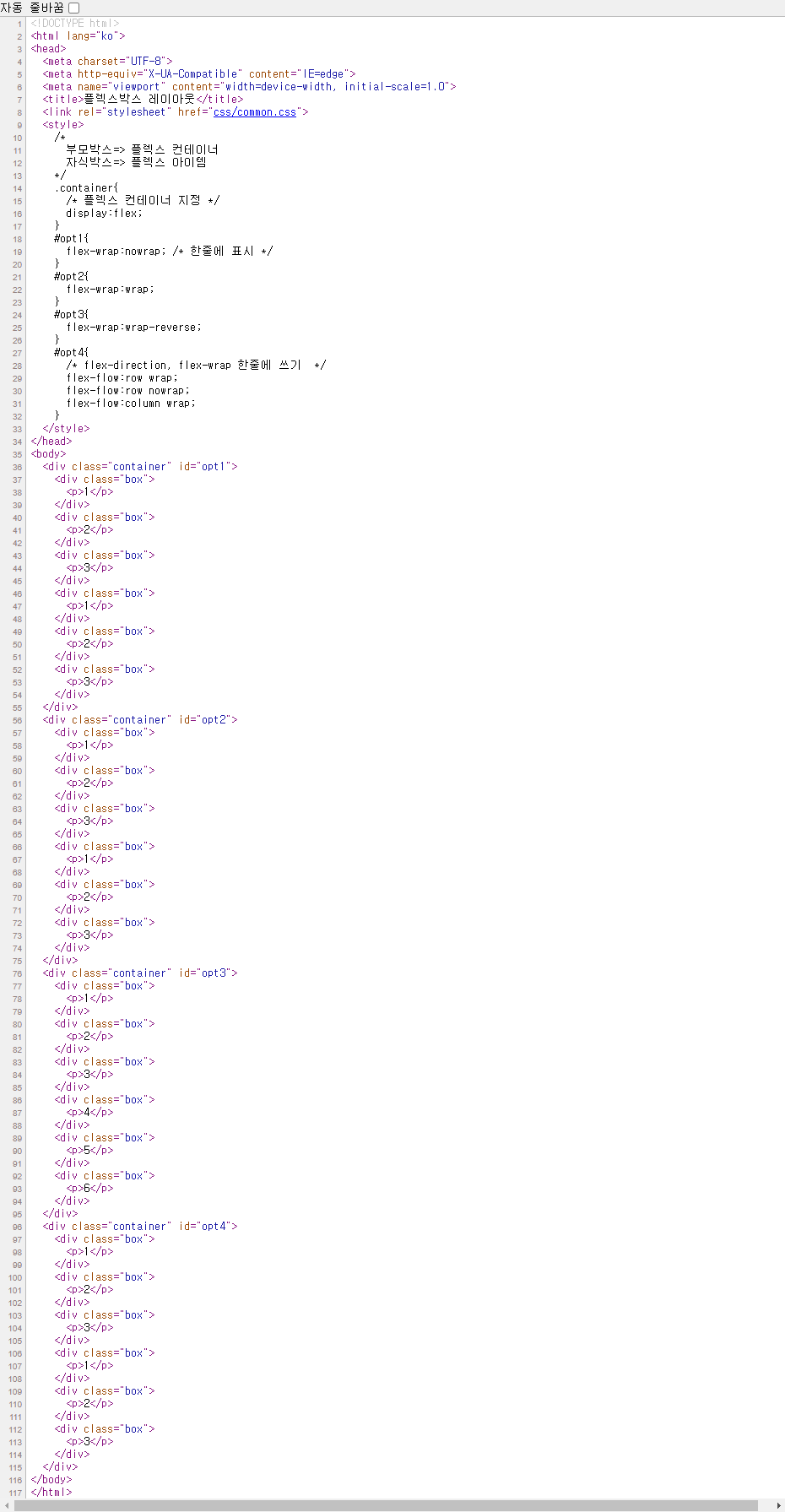Click the flex-wrap:wrap-reverse declaration
Image resolution: width=785 pixels, height=1512 pixels.
click(133, 328)
